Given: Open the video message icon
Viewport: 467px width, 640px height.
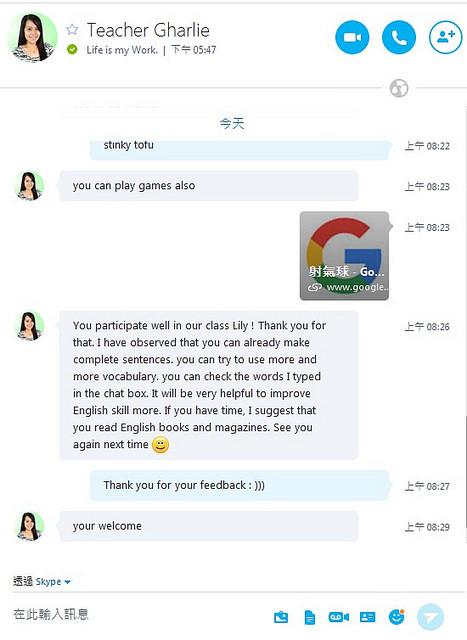Looking at the screenshot, I should click(x=338, y=617).
